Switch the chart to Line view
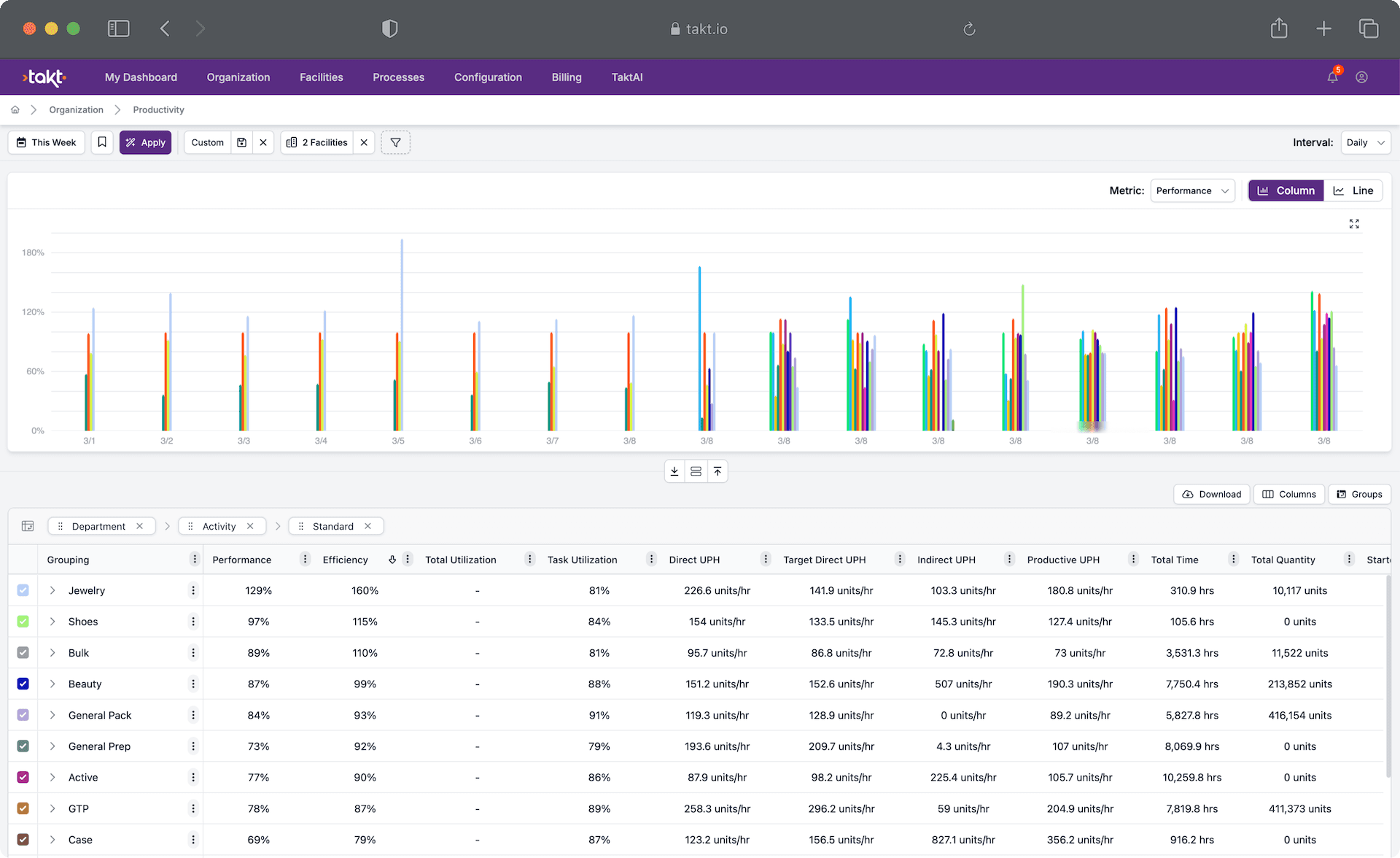 1353,190
